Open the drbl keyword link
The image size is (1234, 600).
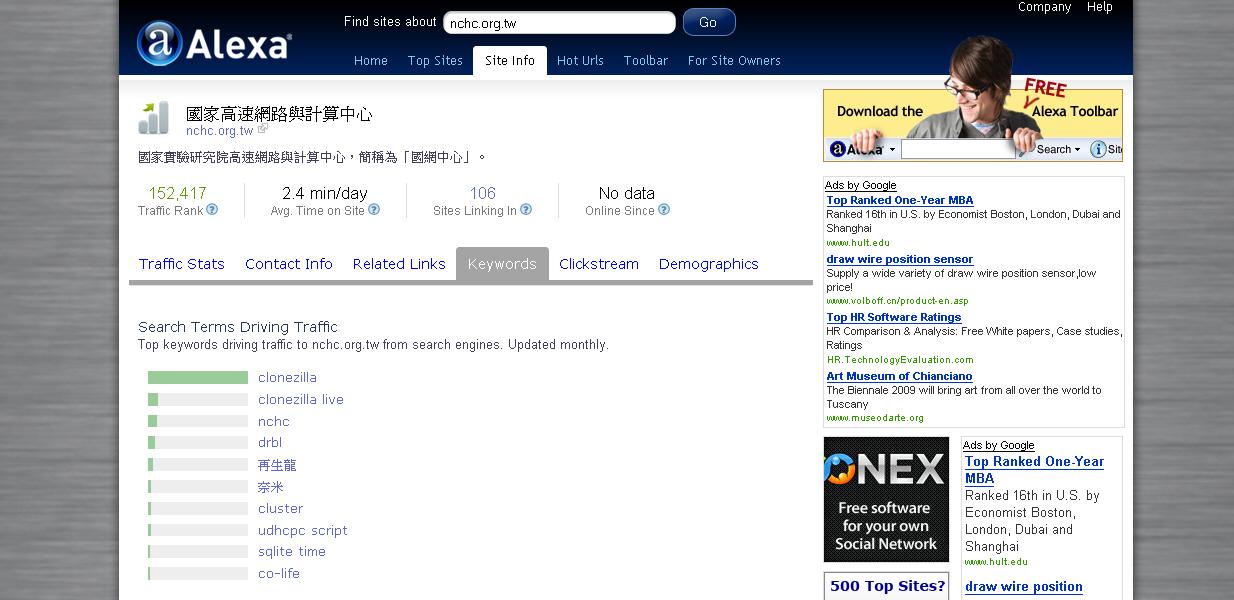[270, 443]
